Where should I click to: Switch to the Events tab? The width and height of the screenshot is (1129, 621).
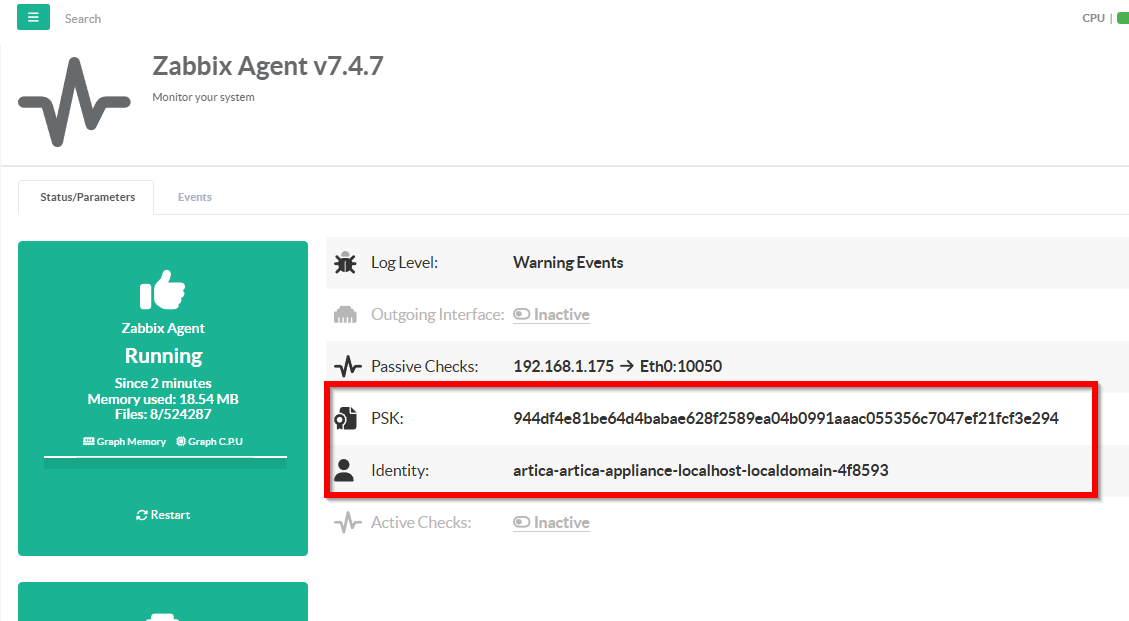tap(195, 197)
